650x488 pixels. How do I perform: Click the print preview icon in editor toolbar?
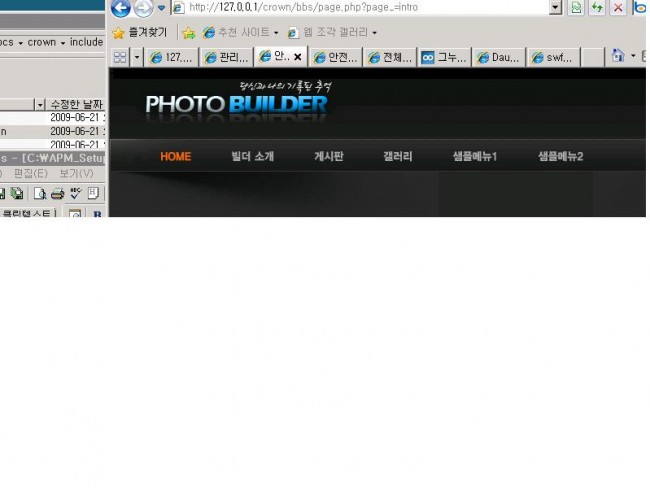(40, 193)
